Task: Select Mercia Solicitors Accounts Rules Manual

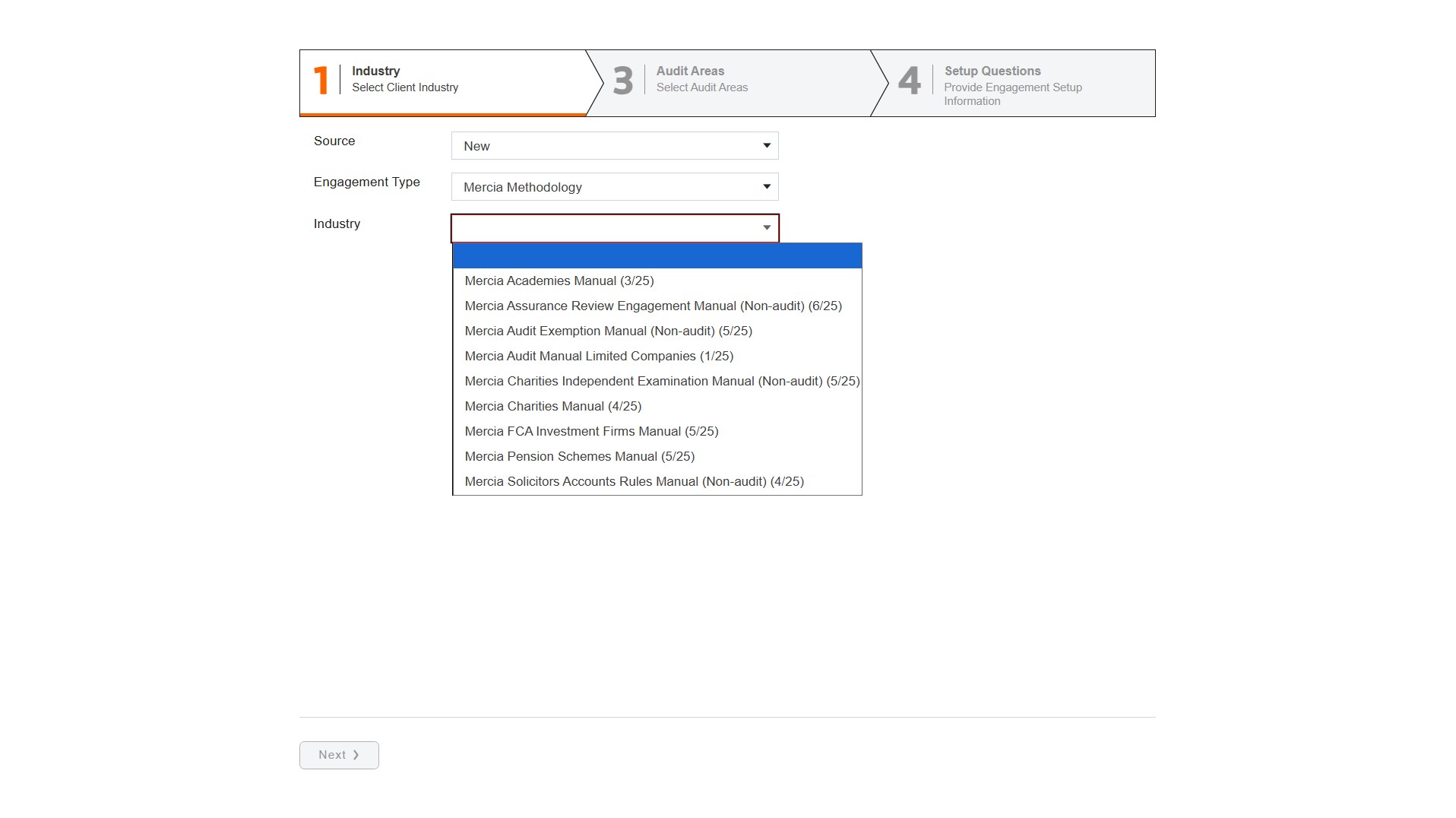Action: 634,482
